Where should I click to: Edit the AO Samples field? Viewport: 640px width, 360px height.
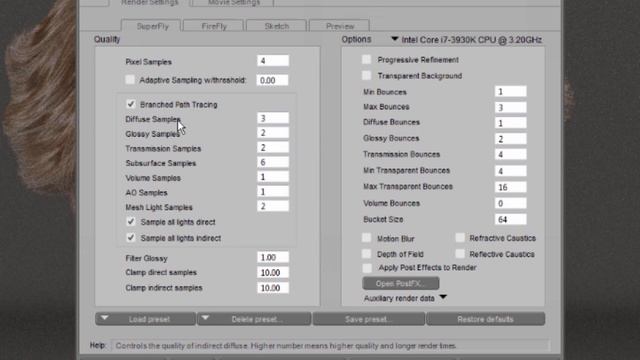pyautogui.click(x=273, y=191)
